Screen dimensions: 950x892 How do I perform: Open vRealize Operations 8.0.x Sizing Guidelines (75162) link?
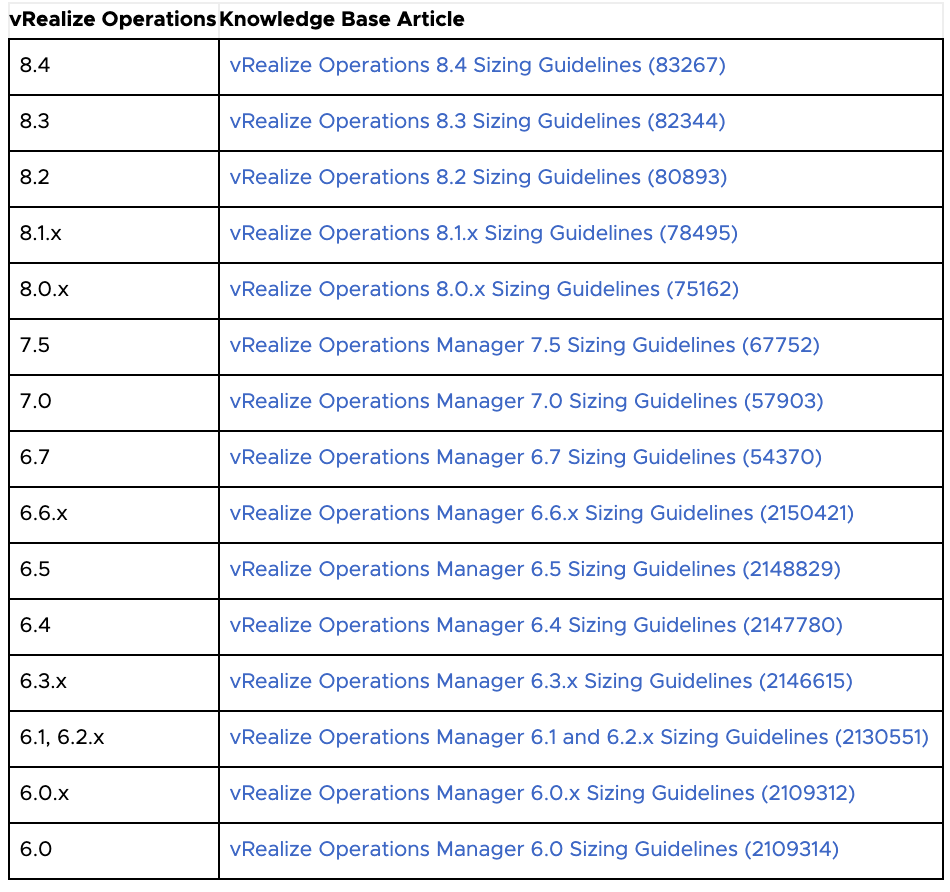(484, 289)
